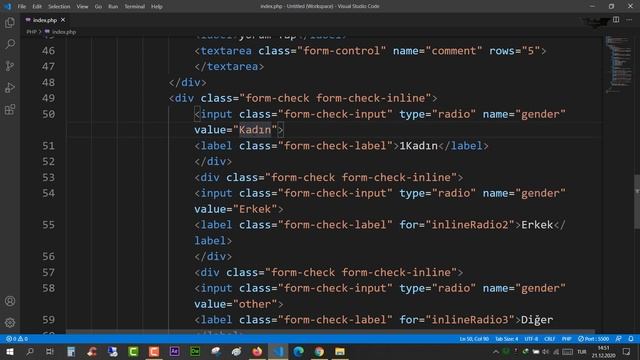Open the Accounts menu icon
The height and width of the screenshot is (360, 640).
tap(10, 301)
